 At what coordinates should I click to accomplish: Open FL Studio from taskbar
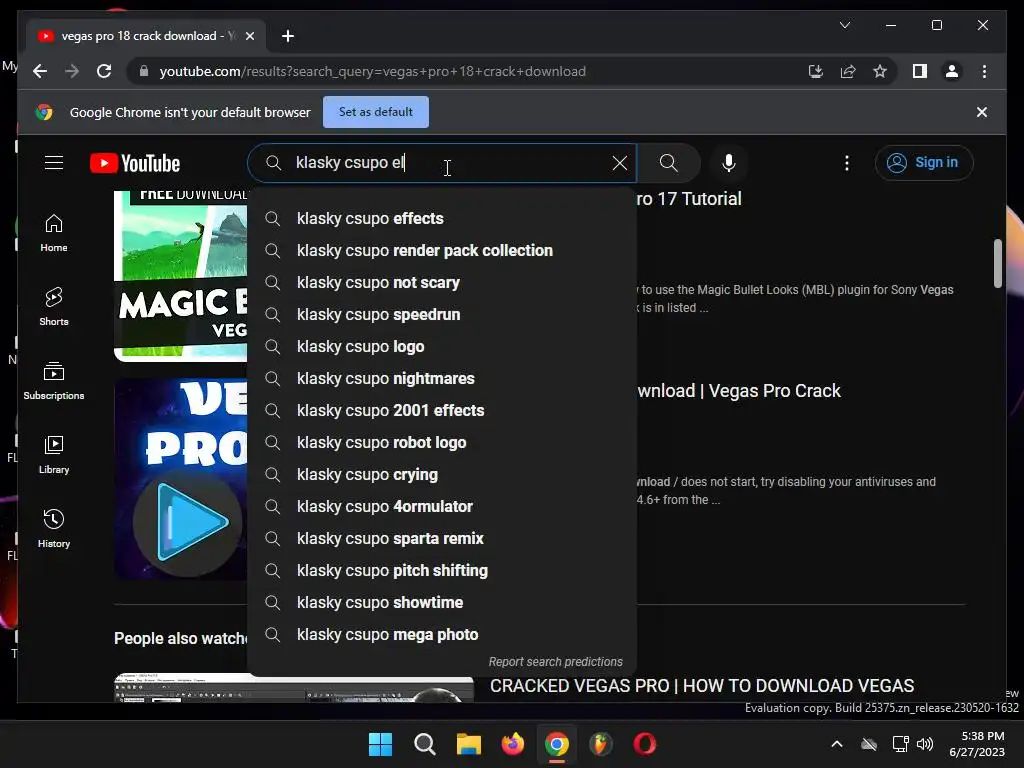(600, 744)
